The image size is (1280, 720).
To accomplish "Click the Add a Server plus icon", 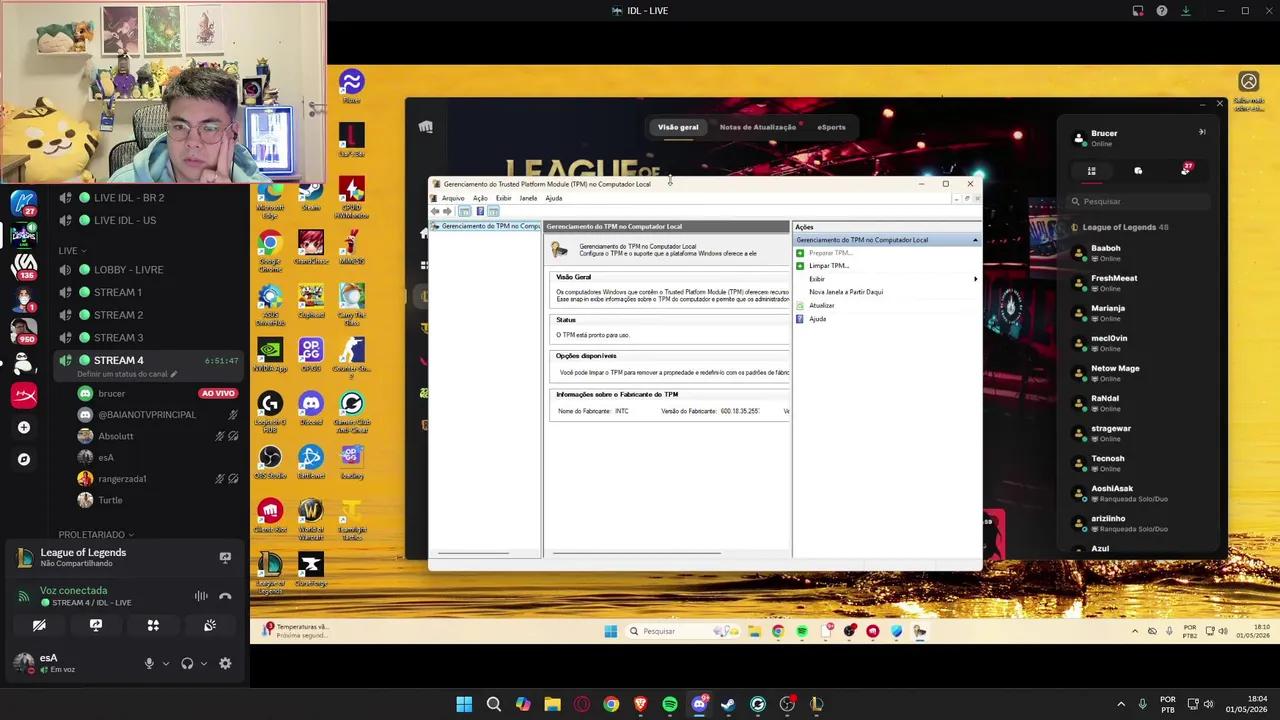I will point(24,428).
